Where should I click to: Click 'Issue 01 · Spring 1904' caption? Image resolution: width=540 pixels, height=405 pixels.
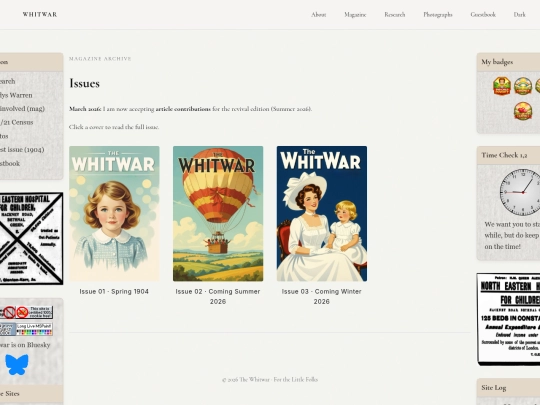(x=114, y=291)
